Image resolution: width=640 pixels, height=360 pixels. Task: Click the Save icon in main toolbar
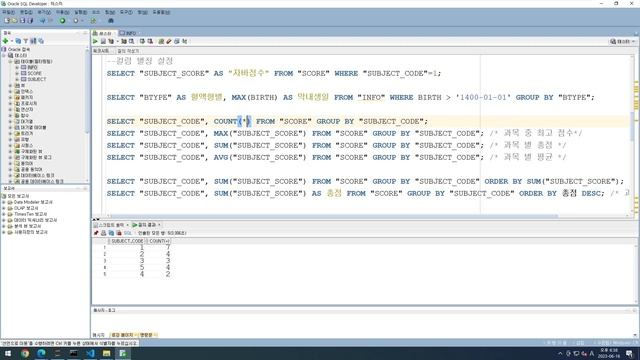(22, 20)
